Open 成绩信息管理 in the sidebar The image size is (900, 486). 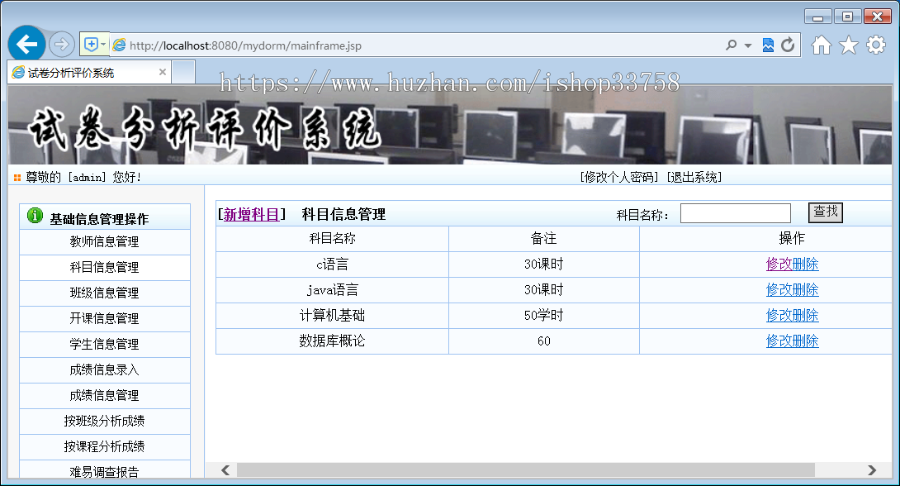(x=104, y=395)
